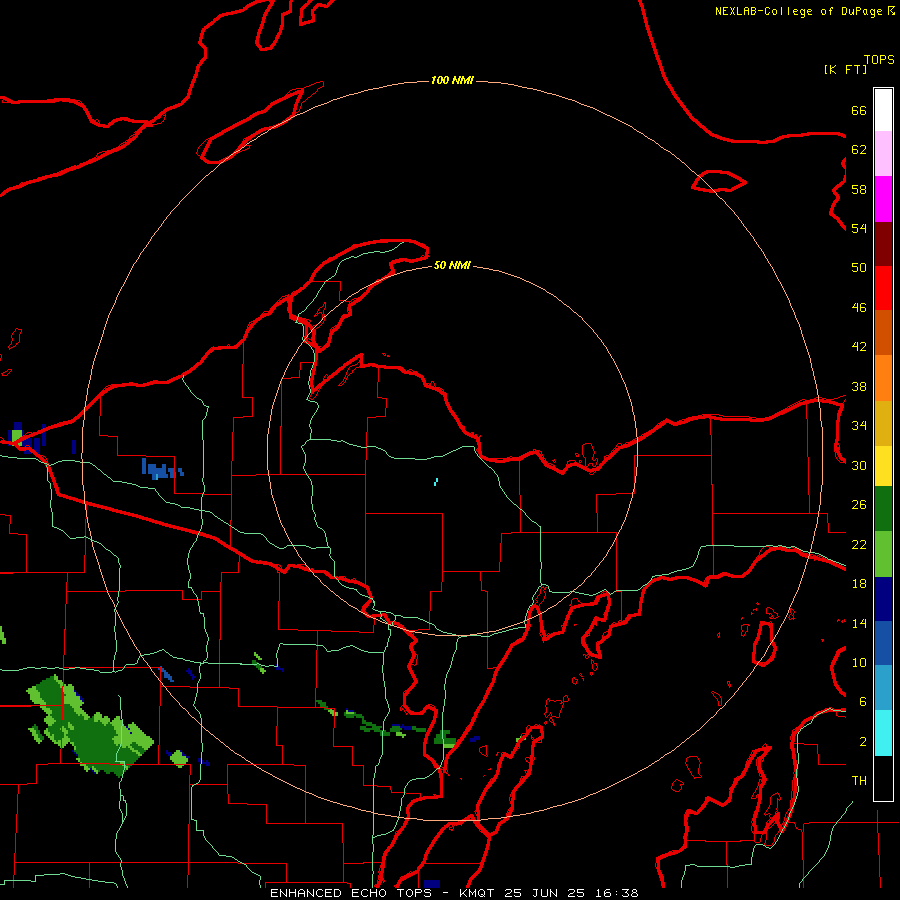Image resolution: width=900 pixels, height=900 pixels.
Task: Pick the burnt orange legend swatch
Action: (x=883, y=332)
